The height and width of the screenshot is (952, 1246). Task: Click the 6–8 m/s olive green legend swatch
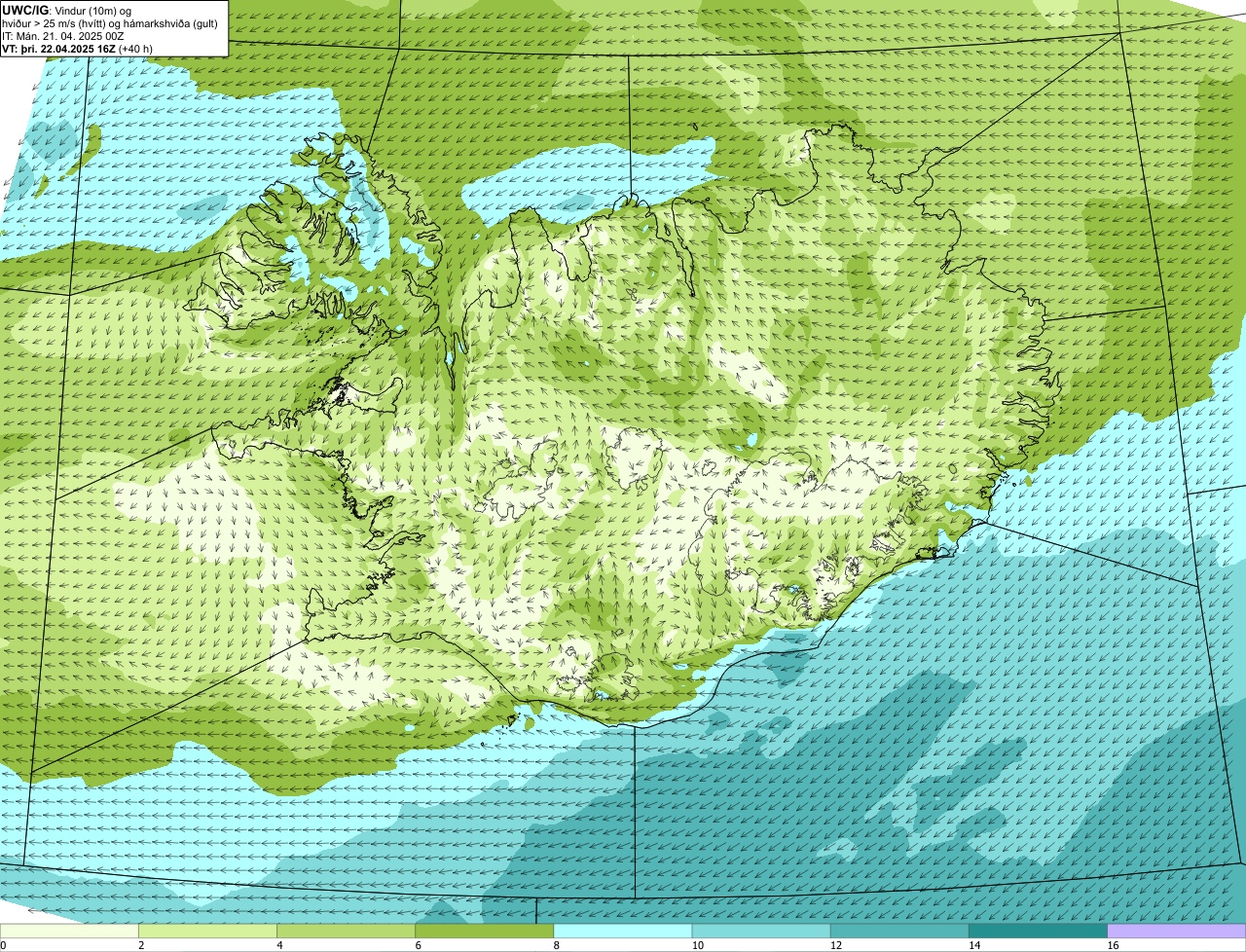[x=485, y=931]
